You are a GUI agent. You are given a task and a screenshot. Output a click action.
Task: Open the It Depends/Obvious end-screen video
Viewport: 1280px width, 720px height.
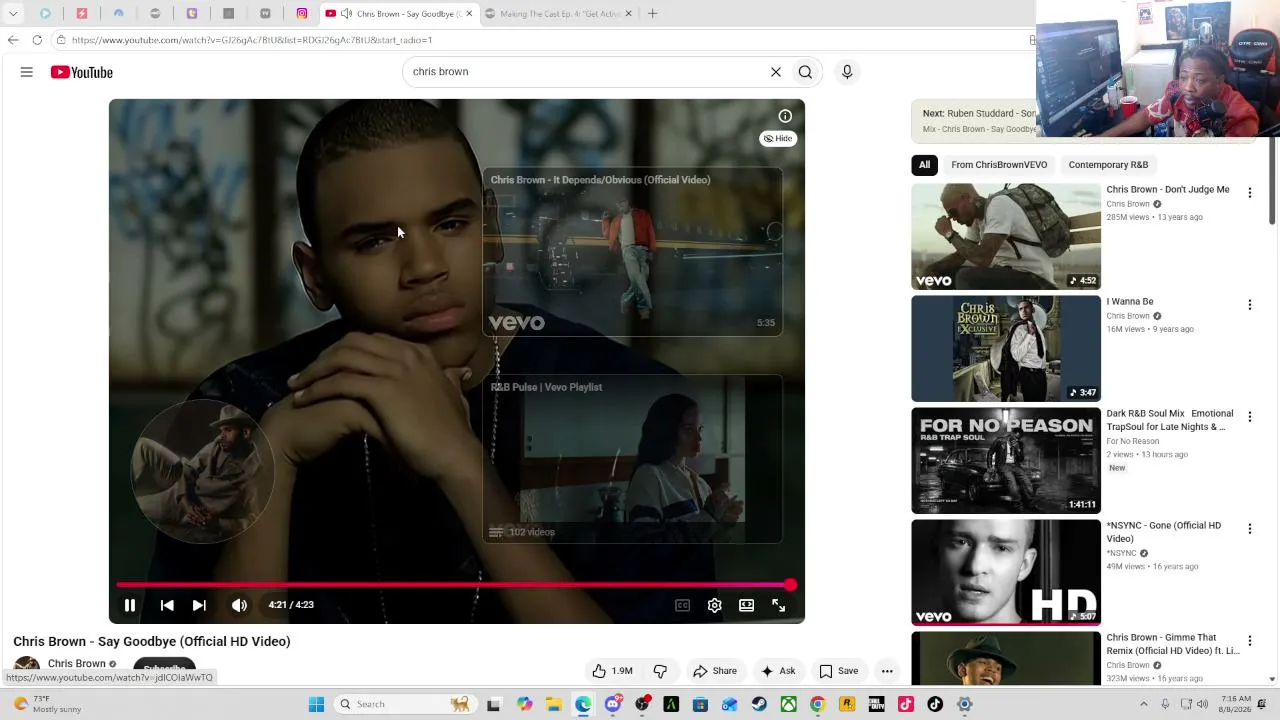point(632,252)
